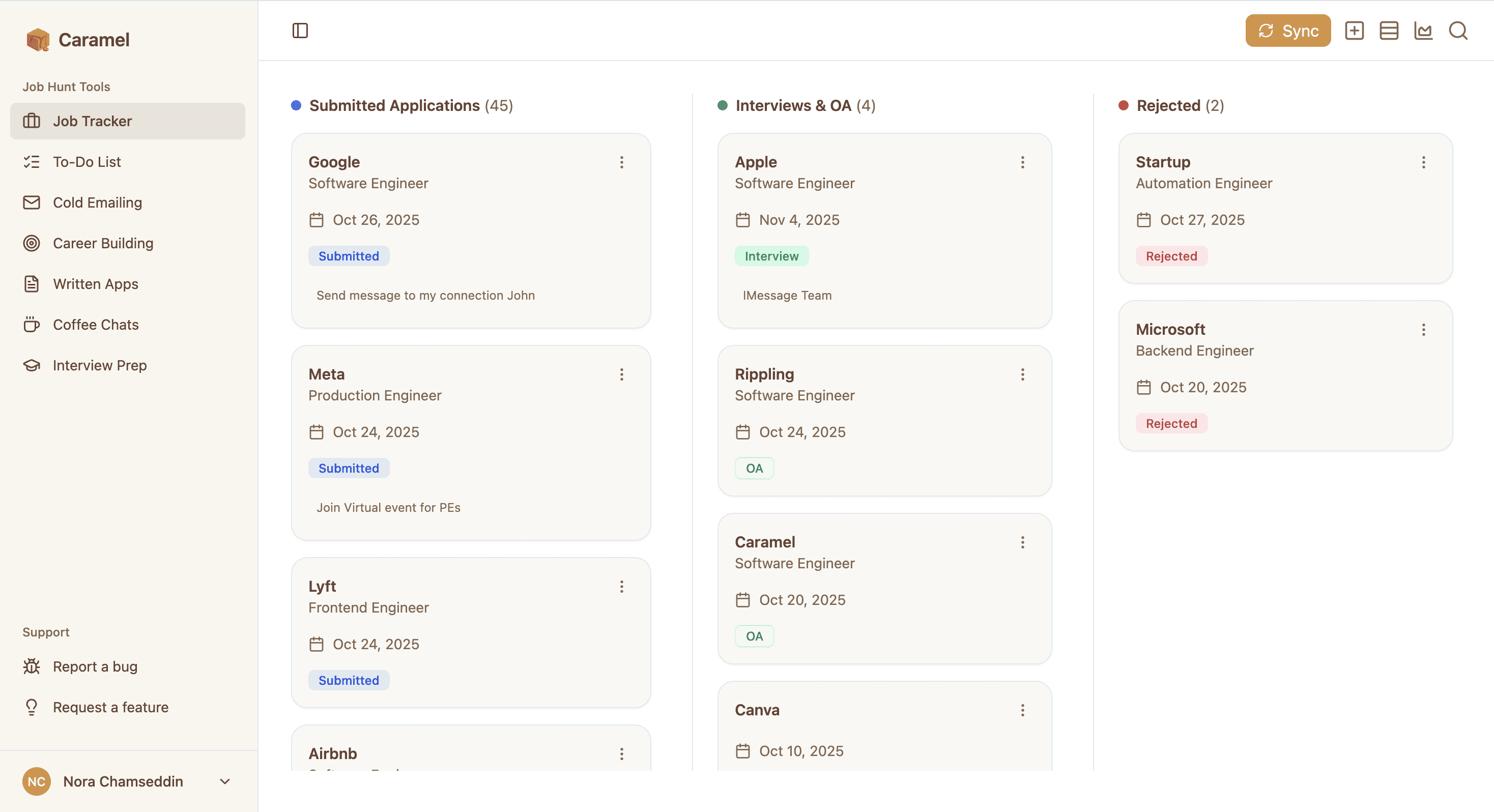This screenshot has width=1494, height=812.
Task: Click calendar icon on Google card
Action: pyautogui.click(x=316, y=220)
